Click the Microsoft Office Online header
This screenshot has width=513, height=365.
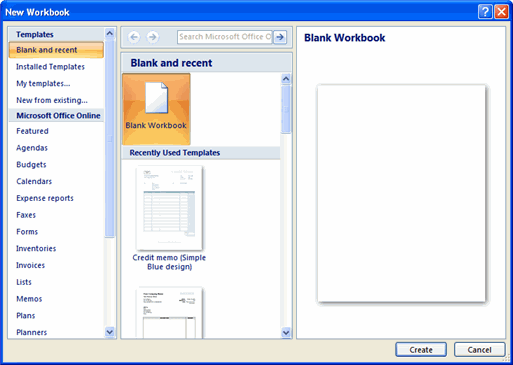tap(58, 116)
